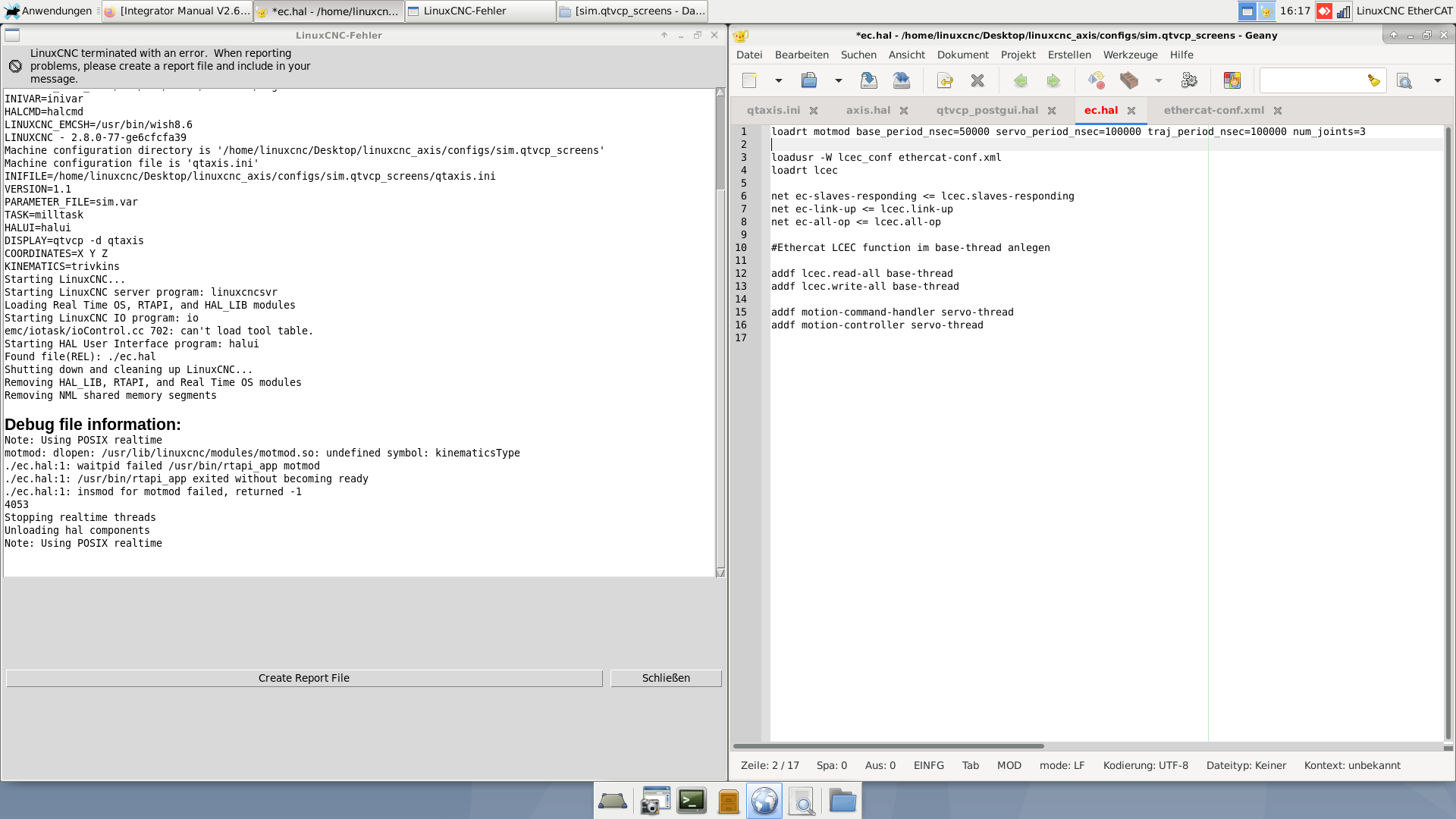This screenshot has width=1456, height=819.
Task: Click the Geany editor horizontal scrollbar
Action: point(889,746)
